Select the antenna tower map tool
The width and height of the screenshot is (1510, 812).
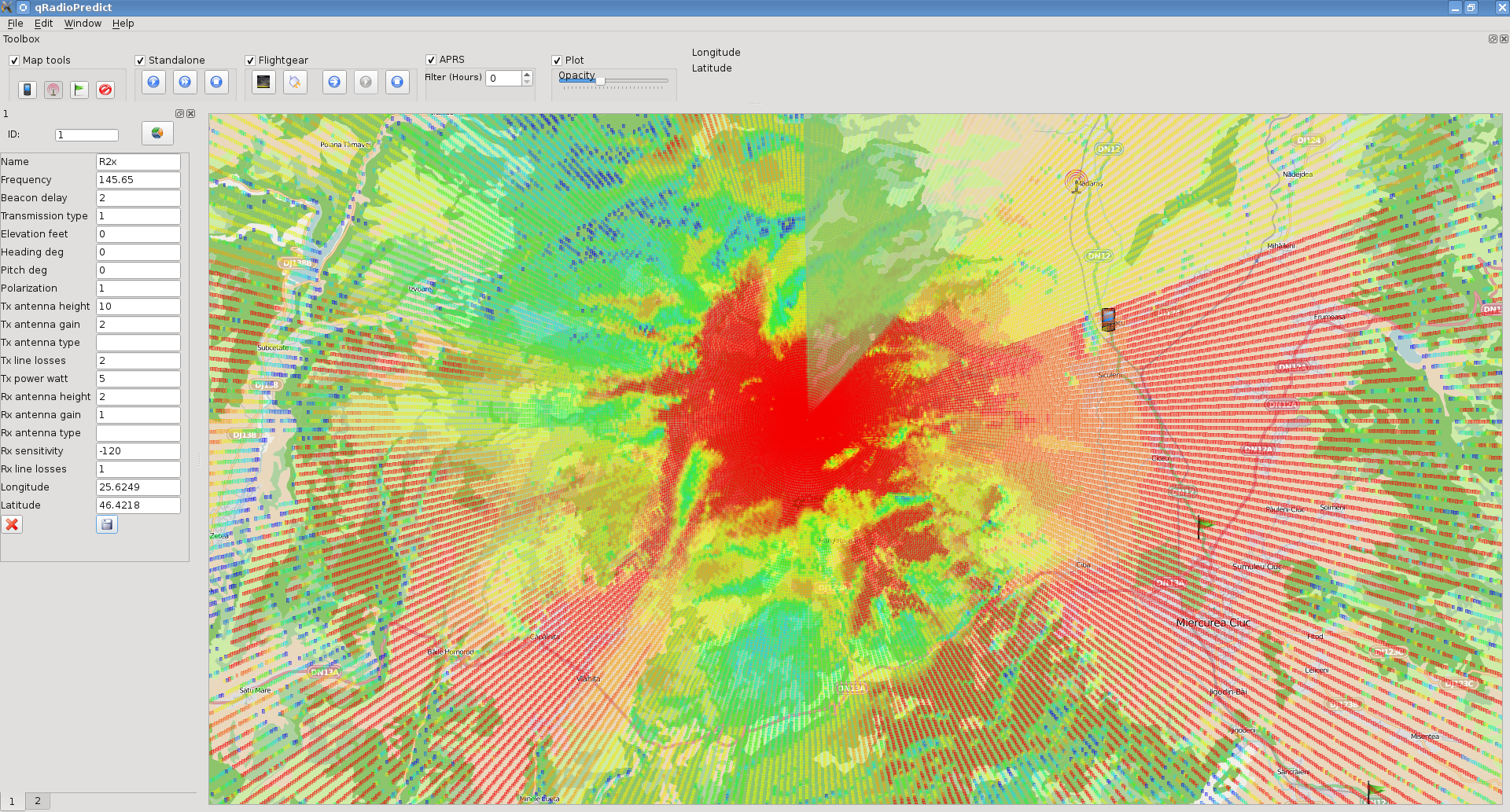[x=53, y=90]
